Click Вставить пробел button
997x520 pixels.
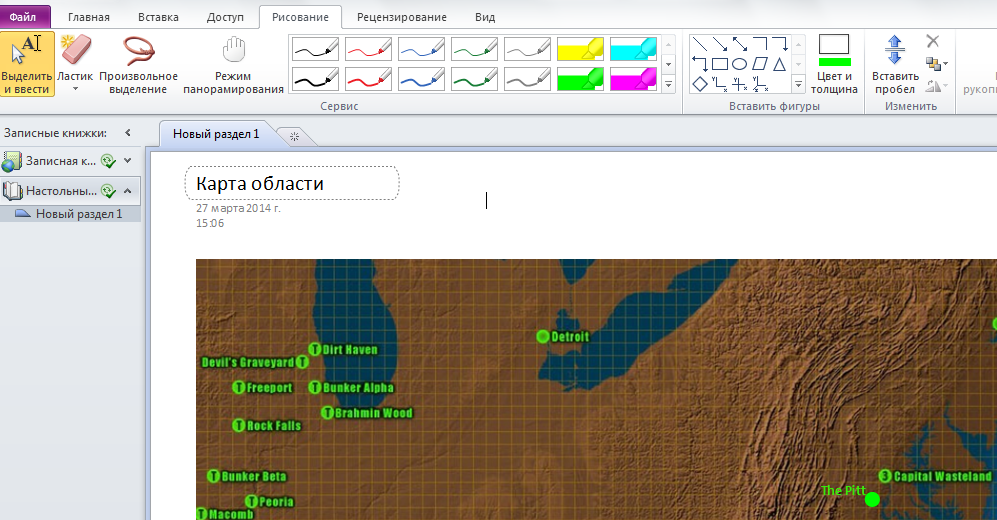(895, 64)
